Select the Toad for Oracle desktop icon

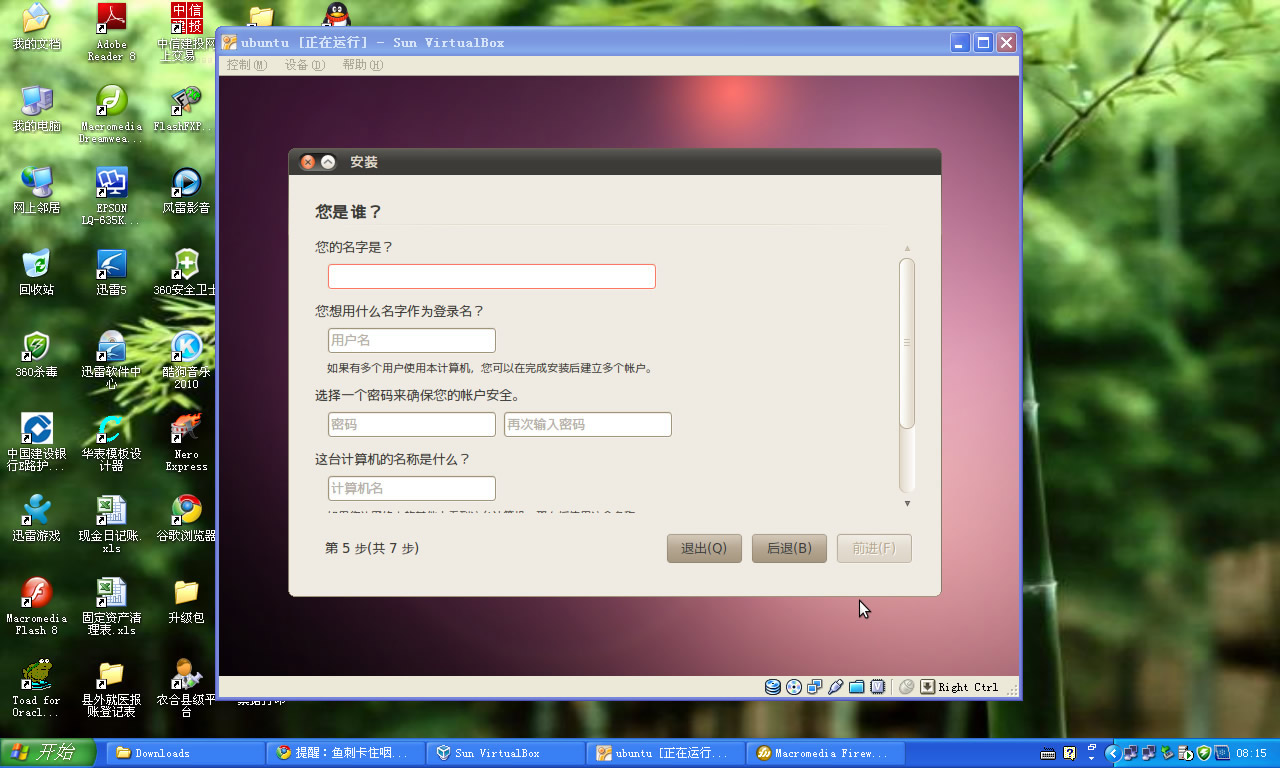click(x=36, y=689)
